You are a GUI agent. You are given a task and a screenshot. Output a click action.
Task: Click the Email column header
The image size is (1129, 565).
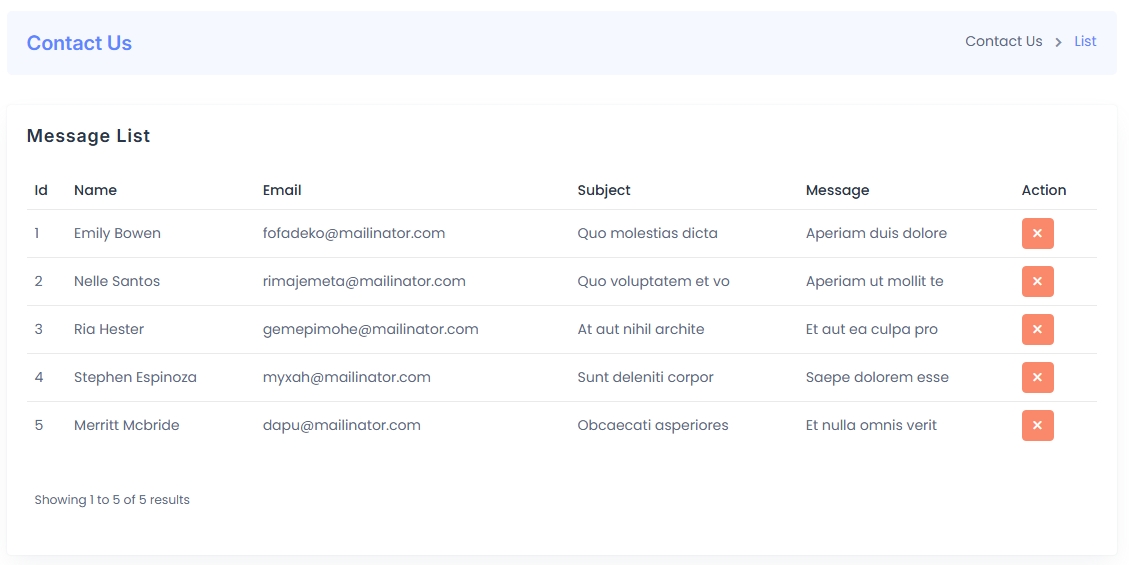tap(282, 190)
